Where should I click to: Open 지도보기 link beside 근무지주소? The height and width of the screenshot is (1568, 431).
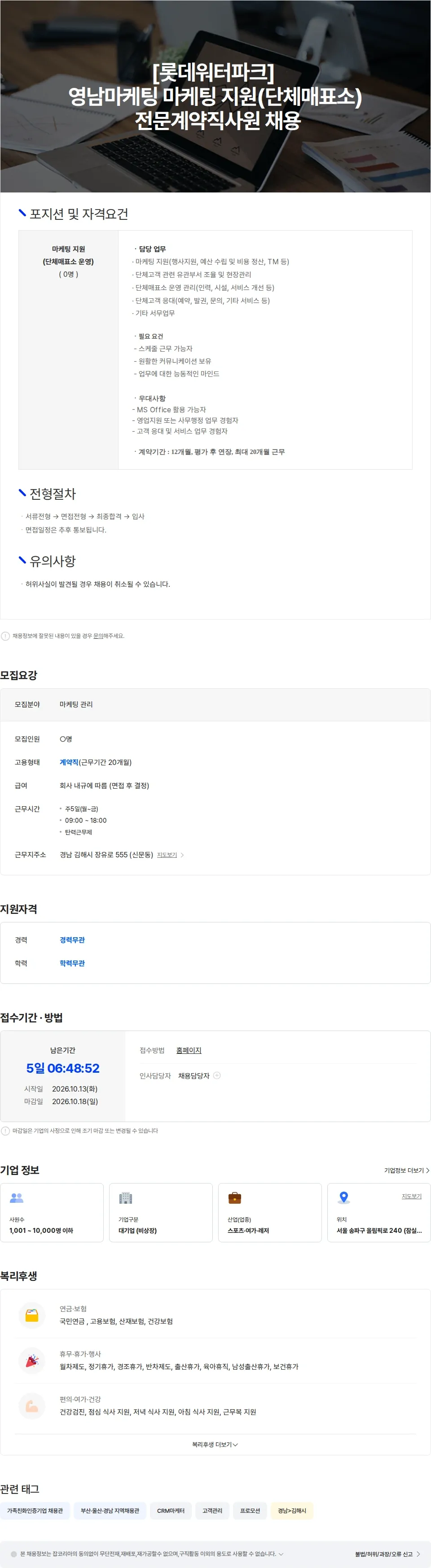tap(167, 855)
